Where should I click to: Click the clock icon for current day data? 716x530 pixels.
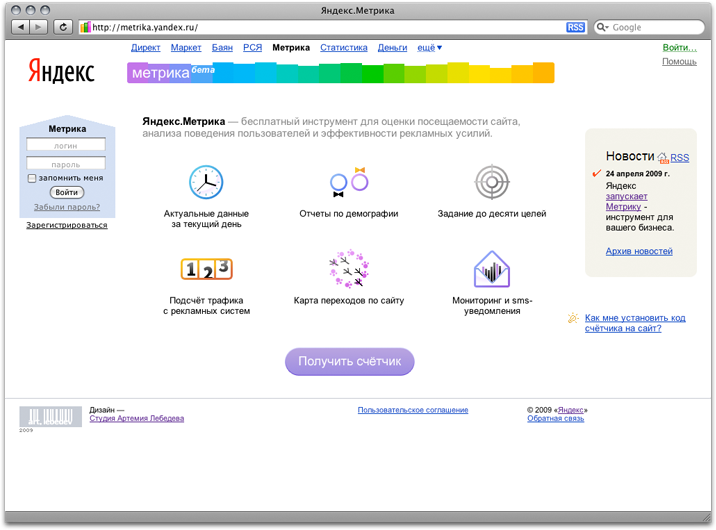pos(206,182)
